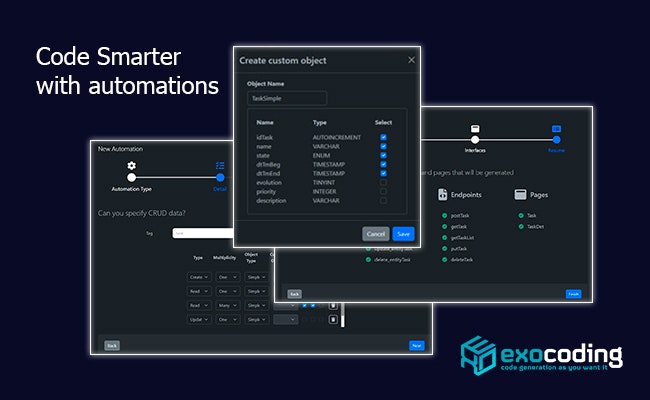The height and width of the screenshot is (400, 650).
Task: Click the TINYINT type cell
Action: coord(324,182)
